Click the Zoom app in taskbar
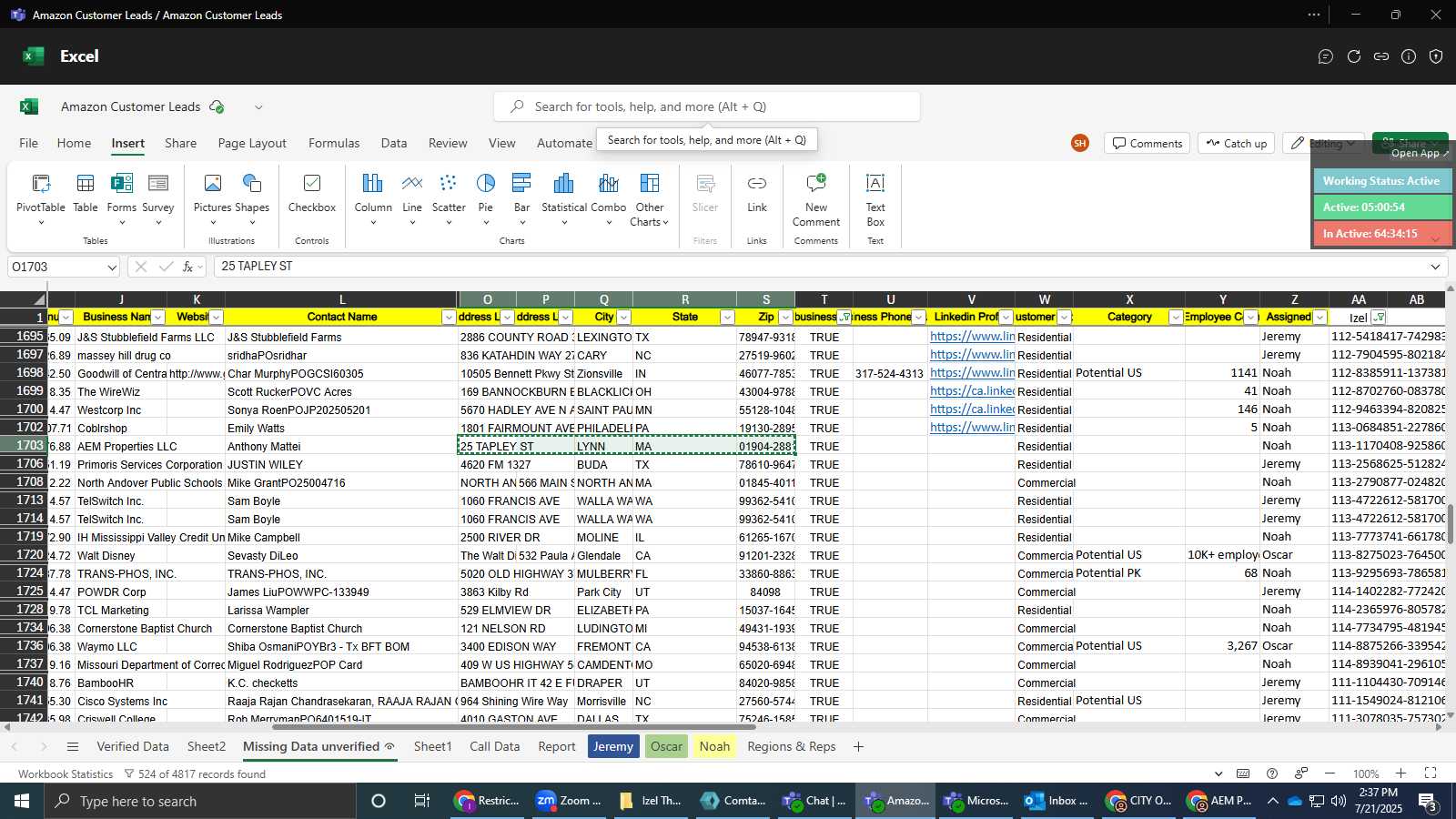Viewport: 1456px width, 819px height. tap(570, 801)
